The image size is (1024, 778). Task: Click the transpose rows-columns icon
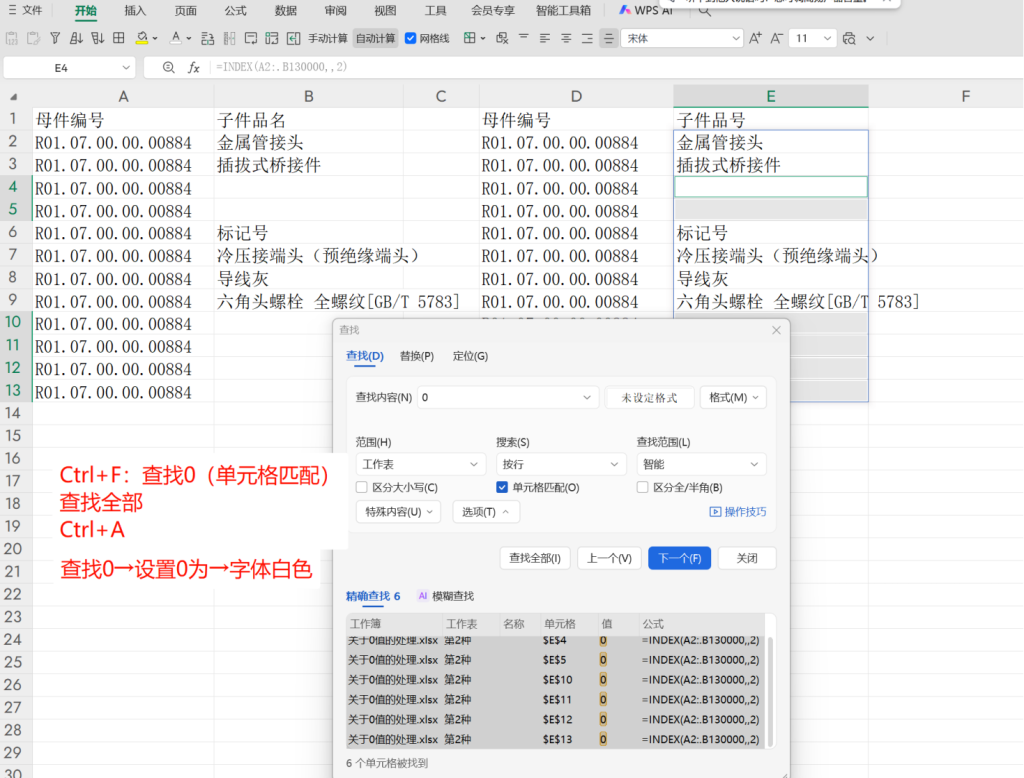coord(272,39)
